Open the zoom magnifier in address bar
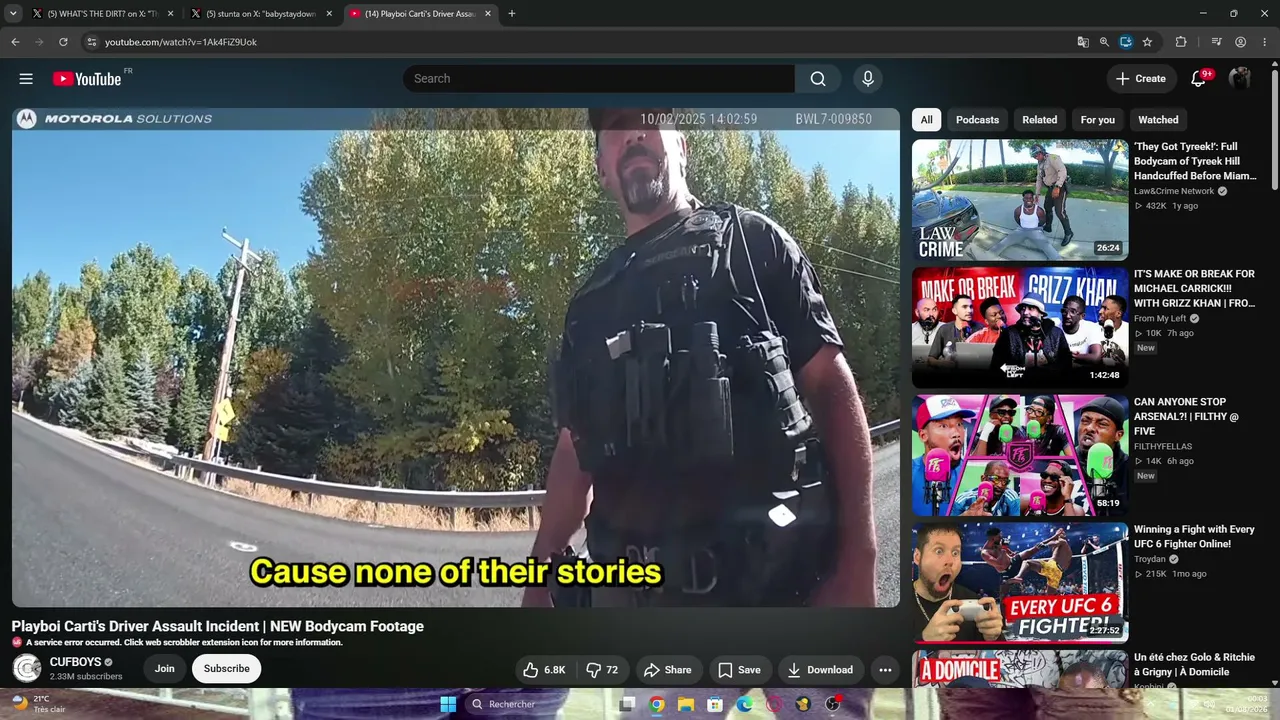The width and height of the screenshot is (1280, 720). [1104, 42]
